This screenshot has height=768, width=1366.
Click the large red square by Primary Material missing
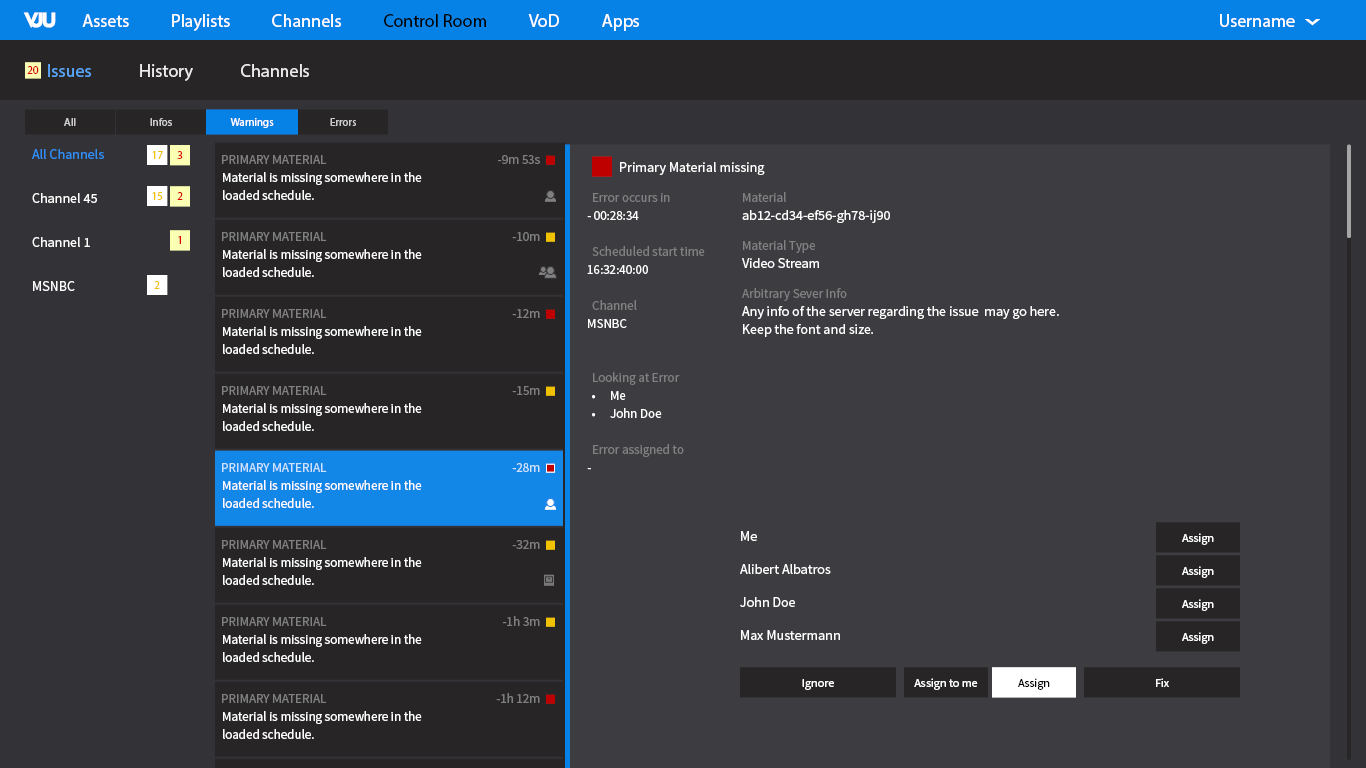click(x=601, y=167)
